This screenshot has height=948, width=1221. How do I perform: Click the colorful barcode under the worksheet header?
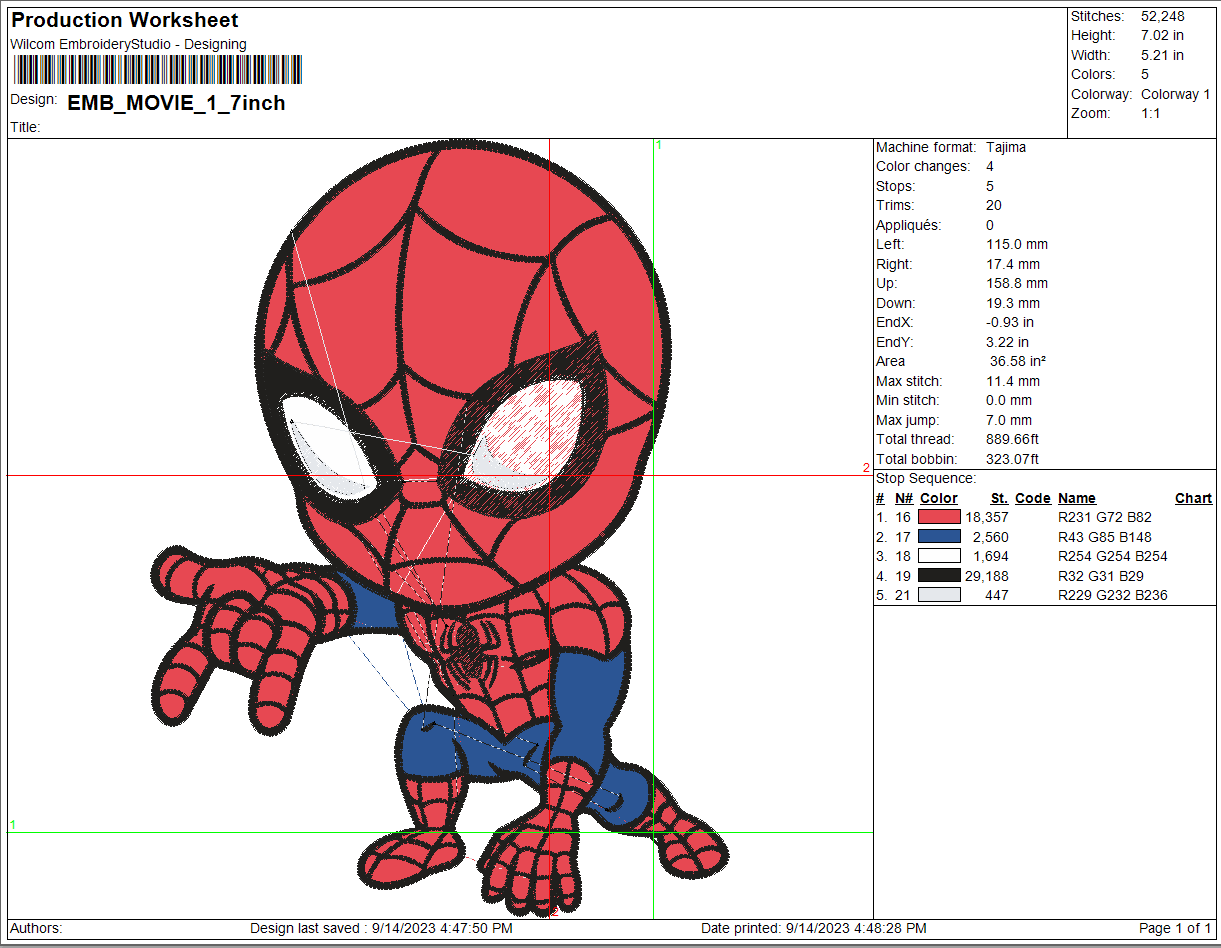pos(157,70)
